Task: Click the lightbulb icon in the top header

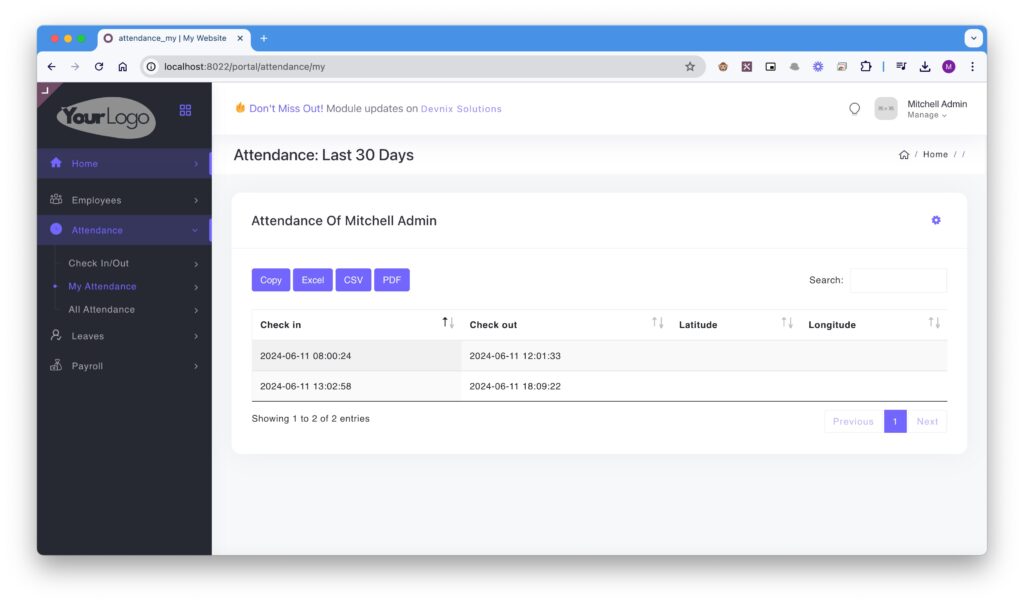Action: [x=854, y=109]
